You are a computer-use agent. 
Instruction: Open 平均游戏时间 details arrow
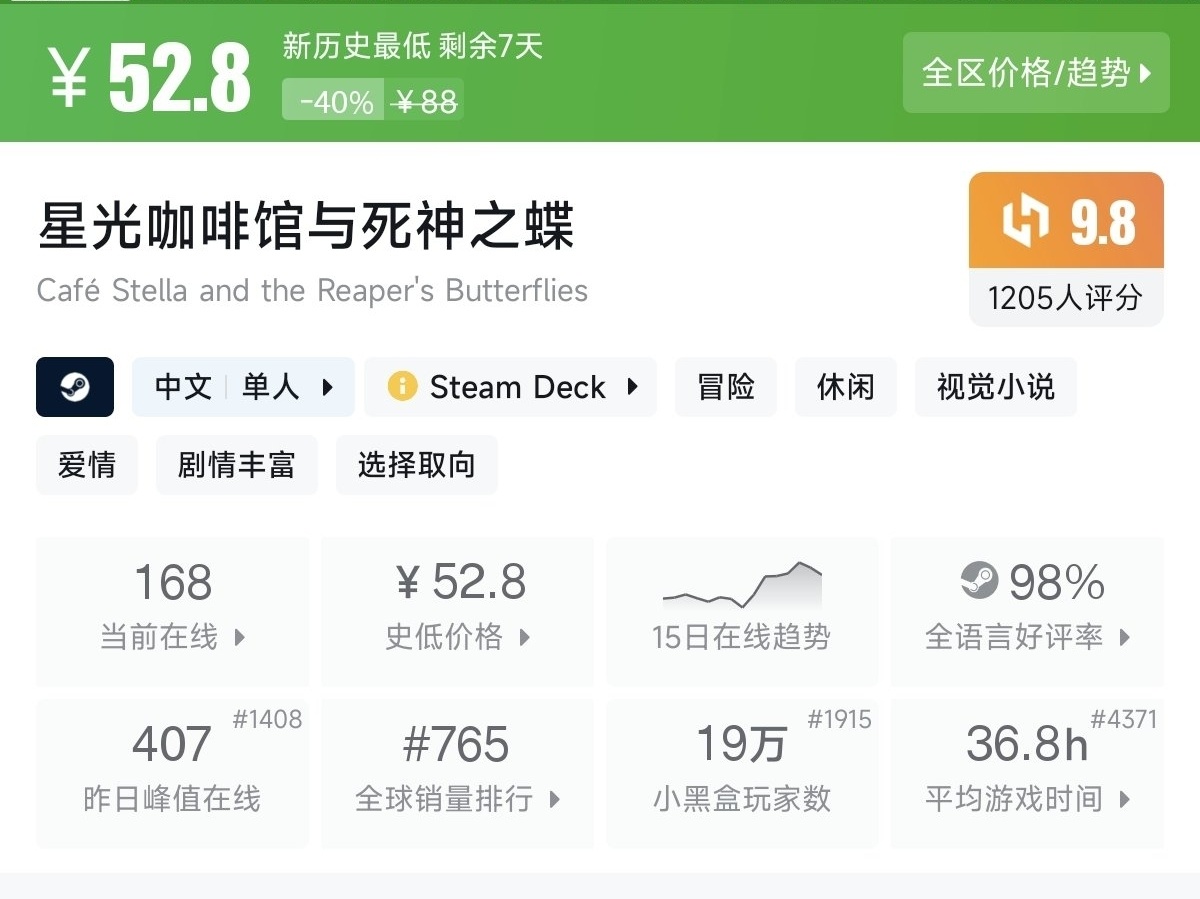(x=1125, y=799)
